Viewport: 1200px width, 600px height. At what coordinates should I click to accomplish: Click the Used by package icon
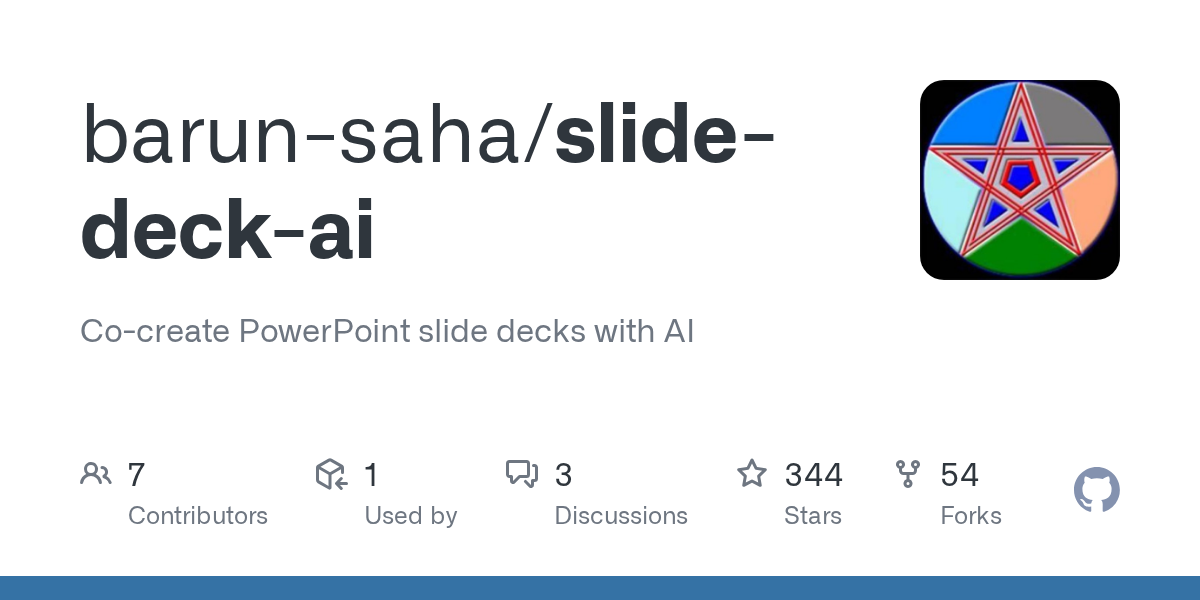tap(331, 474)
